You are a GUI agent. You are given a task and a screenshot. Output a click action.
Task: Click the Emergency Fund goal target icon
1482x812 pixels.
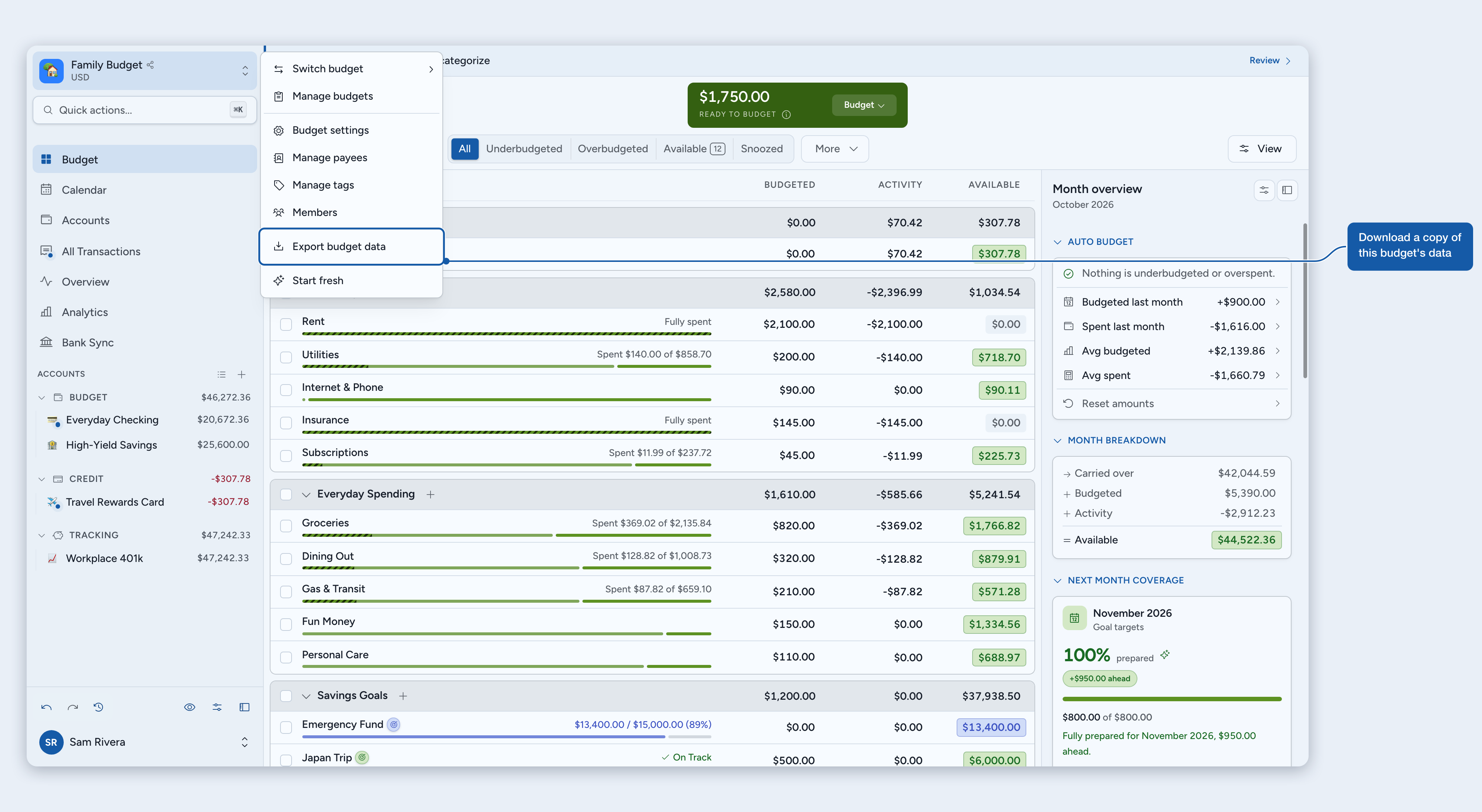(393, 725)
